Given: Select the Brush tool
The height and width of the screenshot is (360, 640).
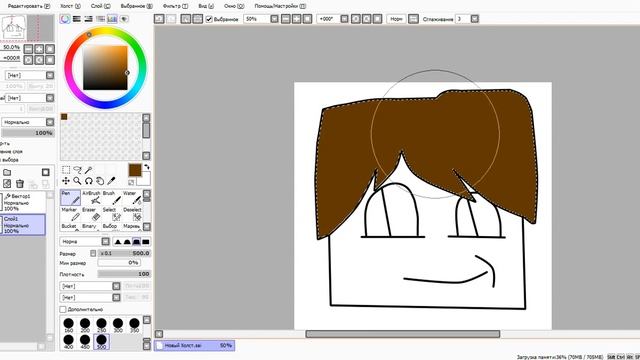Looking at the screenshot, I should 111,197.
